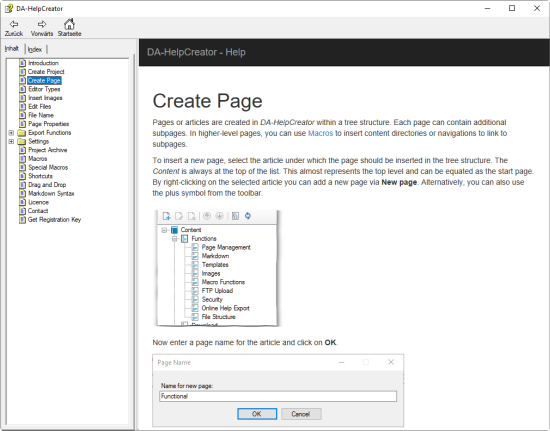Screen dimensions: 550x431
Task: Open the Contact topic
Action: pyautogui.click(x=38, y=211)
